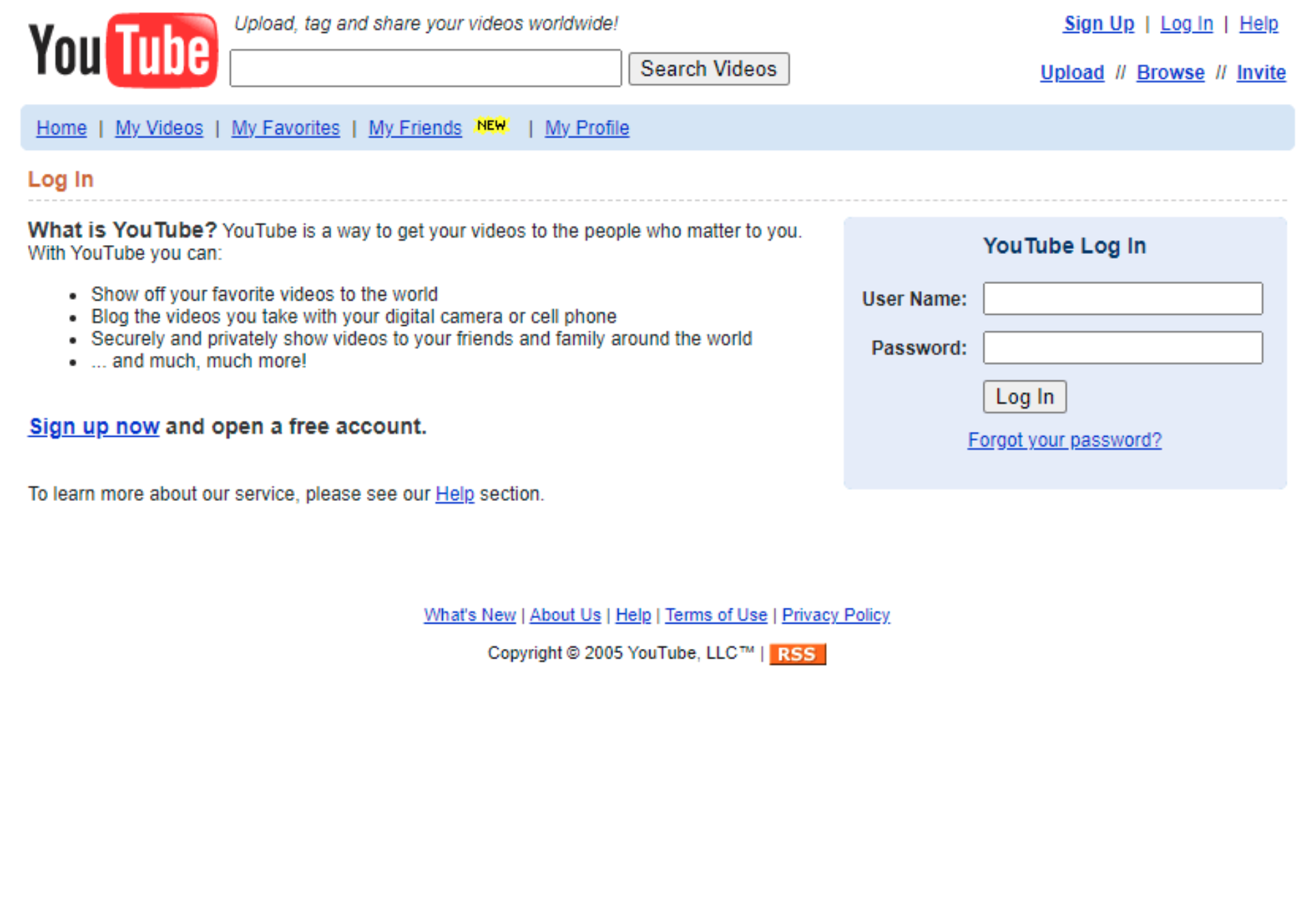Click the bullet Blog the videos you take
The image size is (1314, 924).
[354, 317]
